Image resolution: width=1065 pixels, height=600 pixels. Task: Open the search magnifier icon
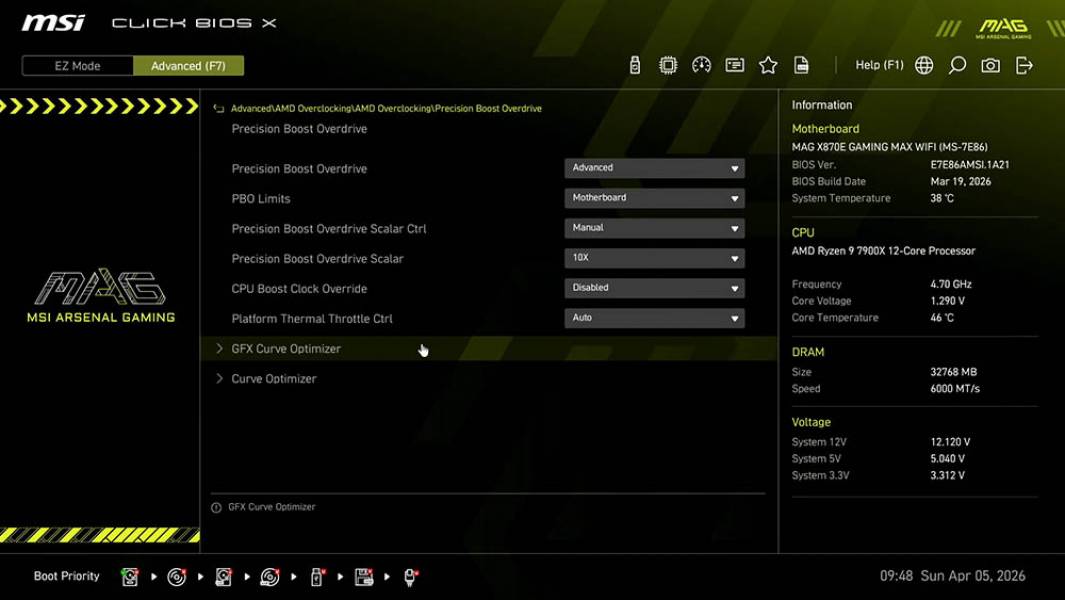click(956, 65)
